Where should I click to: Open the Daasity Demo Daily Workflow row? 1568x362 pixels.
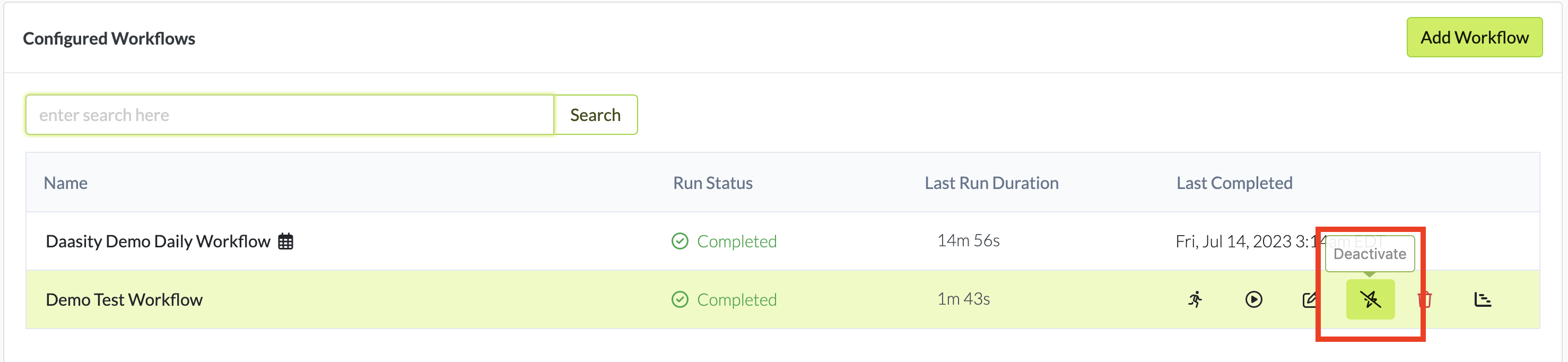pos(158,242)
